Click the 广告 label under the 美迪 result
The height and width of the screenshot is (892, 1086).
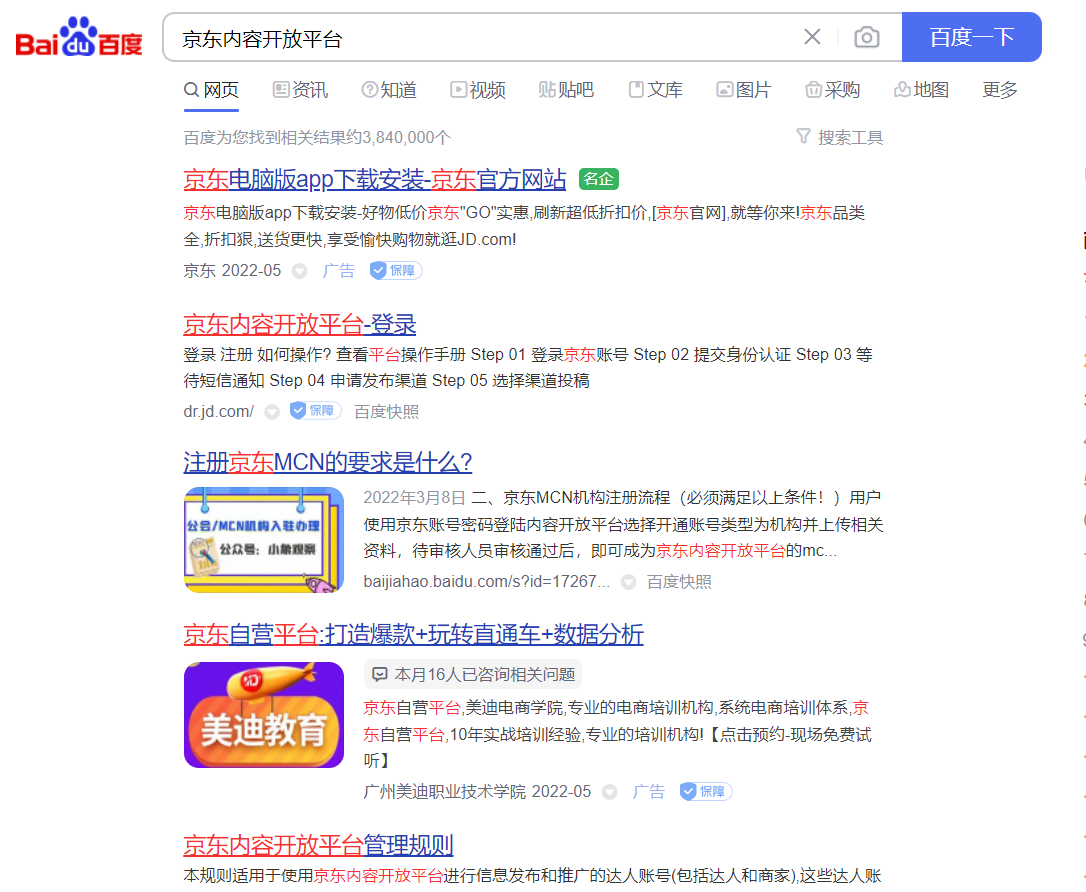click(x=649, y=792)
